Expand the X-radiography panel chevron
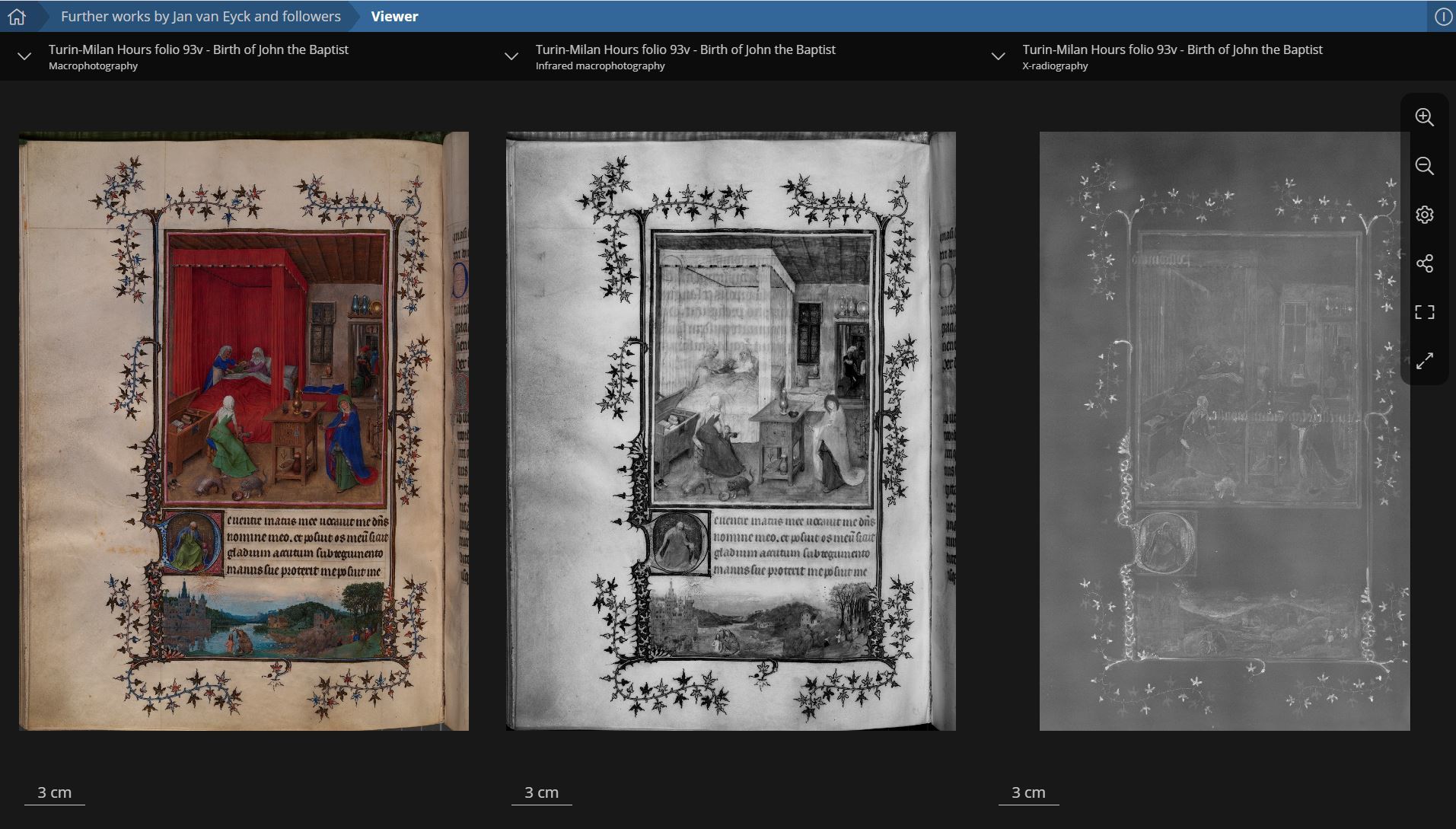 pos(998,56)
